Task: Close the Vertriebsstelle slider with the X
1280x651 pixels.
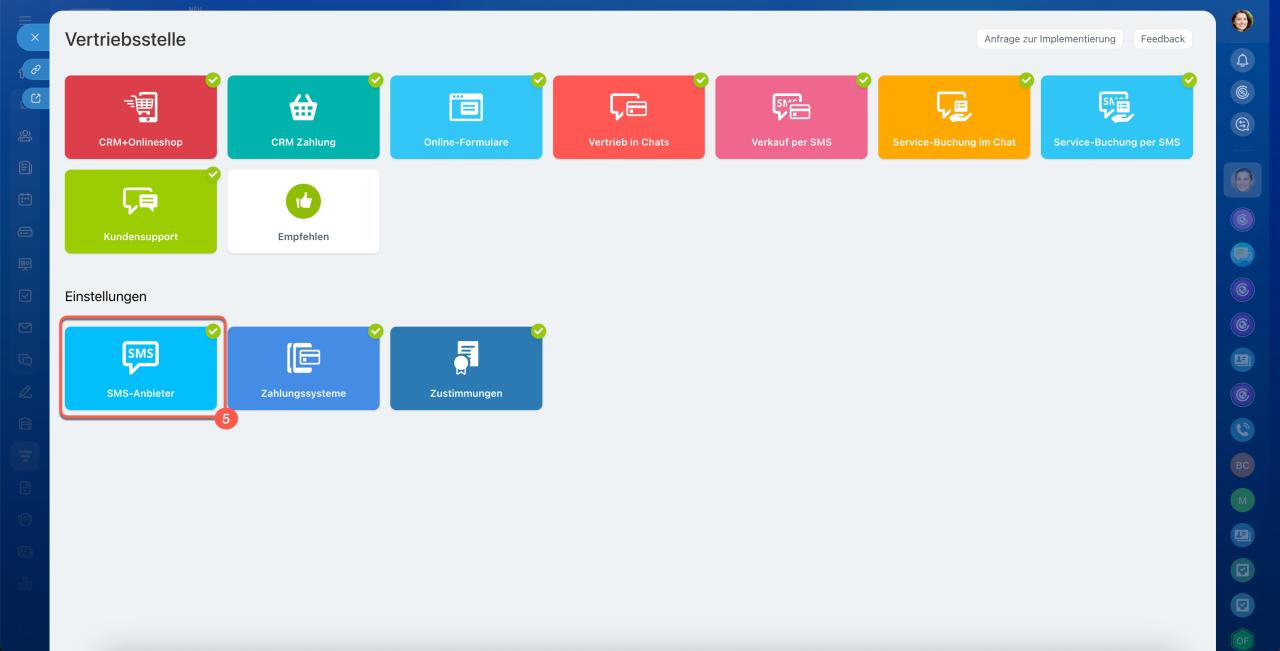Action: [x=35, y=37]
